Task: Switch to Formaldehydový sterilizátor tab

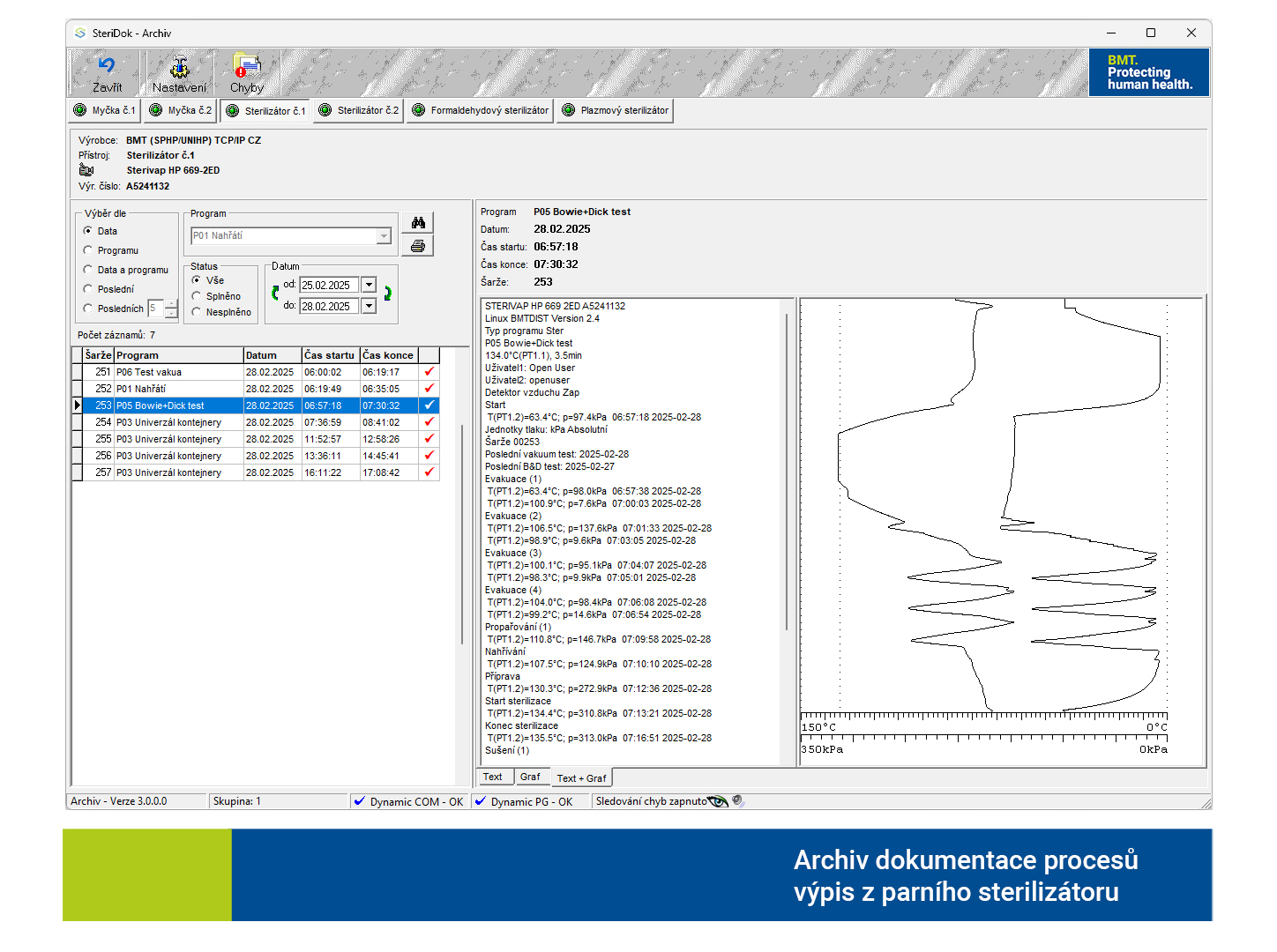Action: (481, 110)
